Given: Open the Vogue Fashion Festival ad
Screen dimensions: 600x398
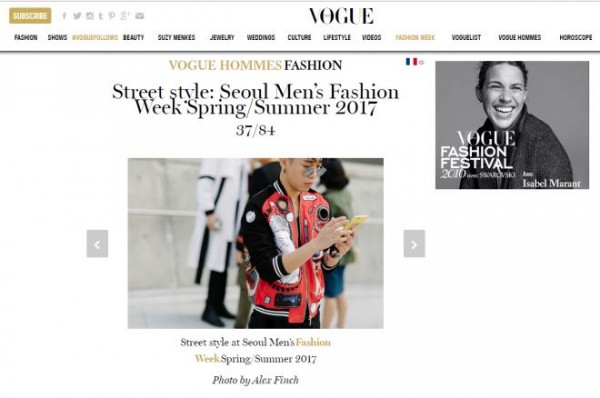Looking at the screenshot, I should tap(512, 125).
